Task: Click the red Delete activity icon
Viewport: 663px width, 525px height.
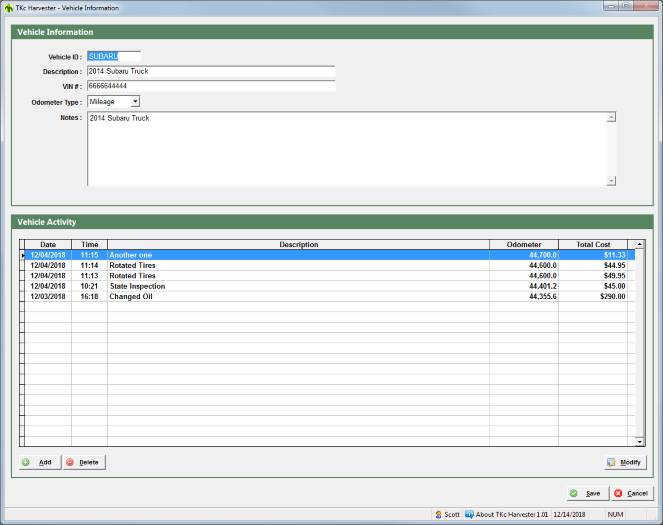Action: pos(70,462)
